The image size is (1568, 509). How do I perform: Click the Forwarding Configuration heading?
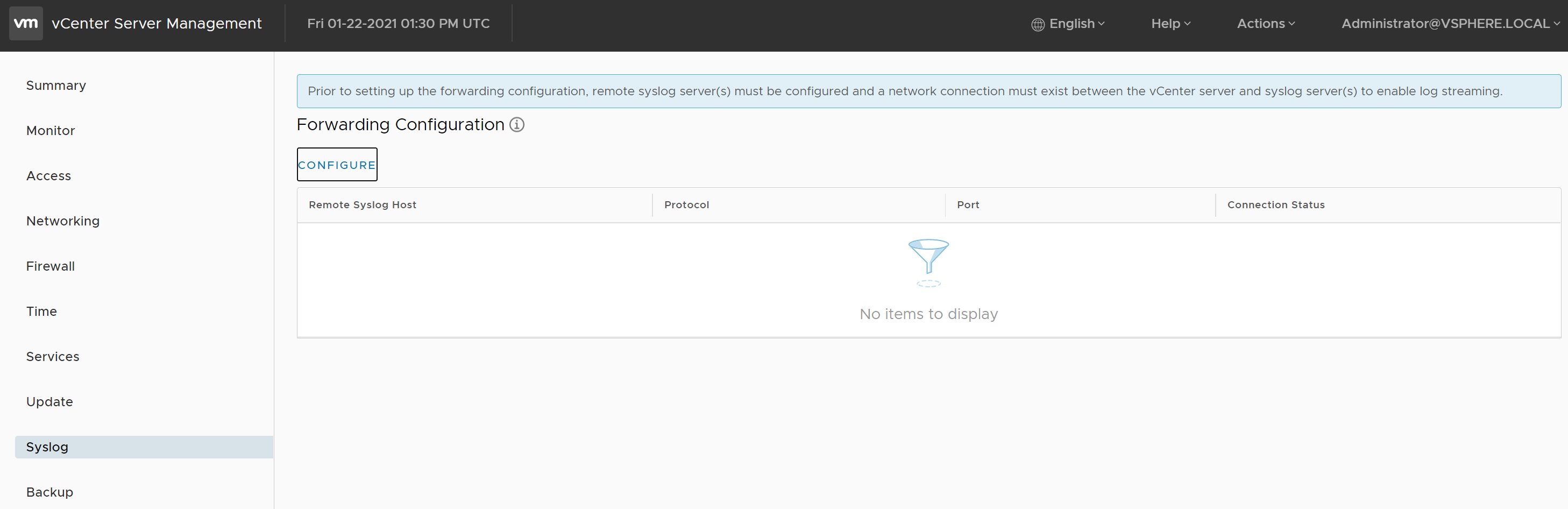(401, 125)
